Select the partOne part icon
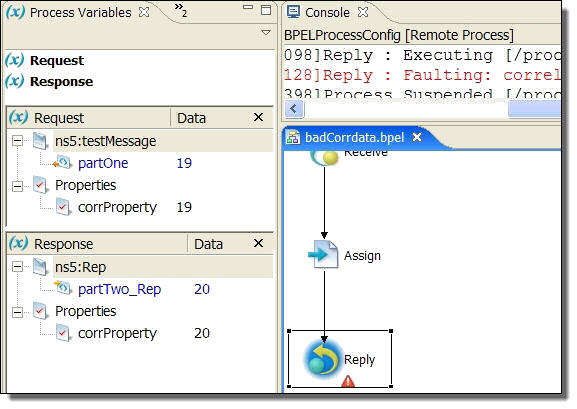 (x=62, y=162)
